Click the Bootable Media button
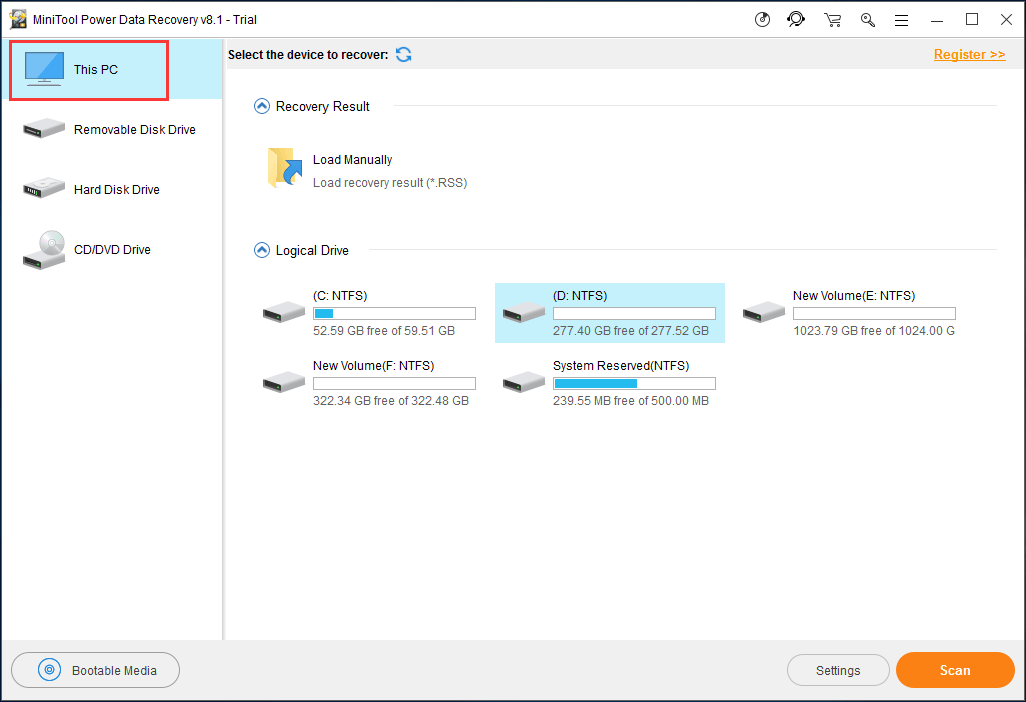This screenshot has height=702, width=1026. (96, 670)
